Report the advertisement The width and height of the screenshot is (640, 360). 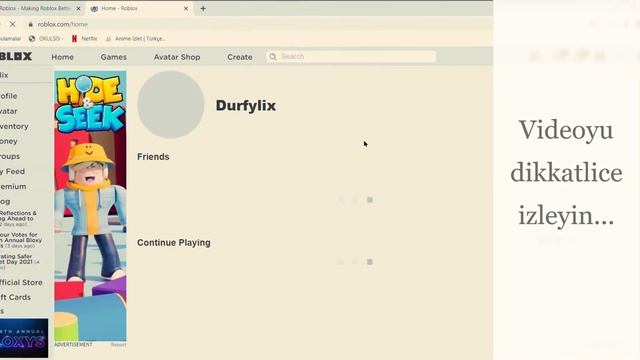(x=118, y=345)
